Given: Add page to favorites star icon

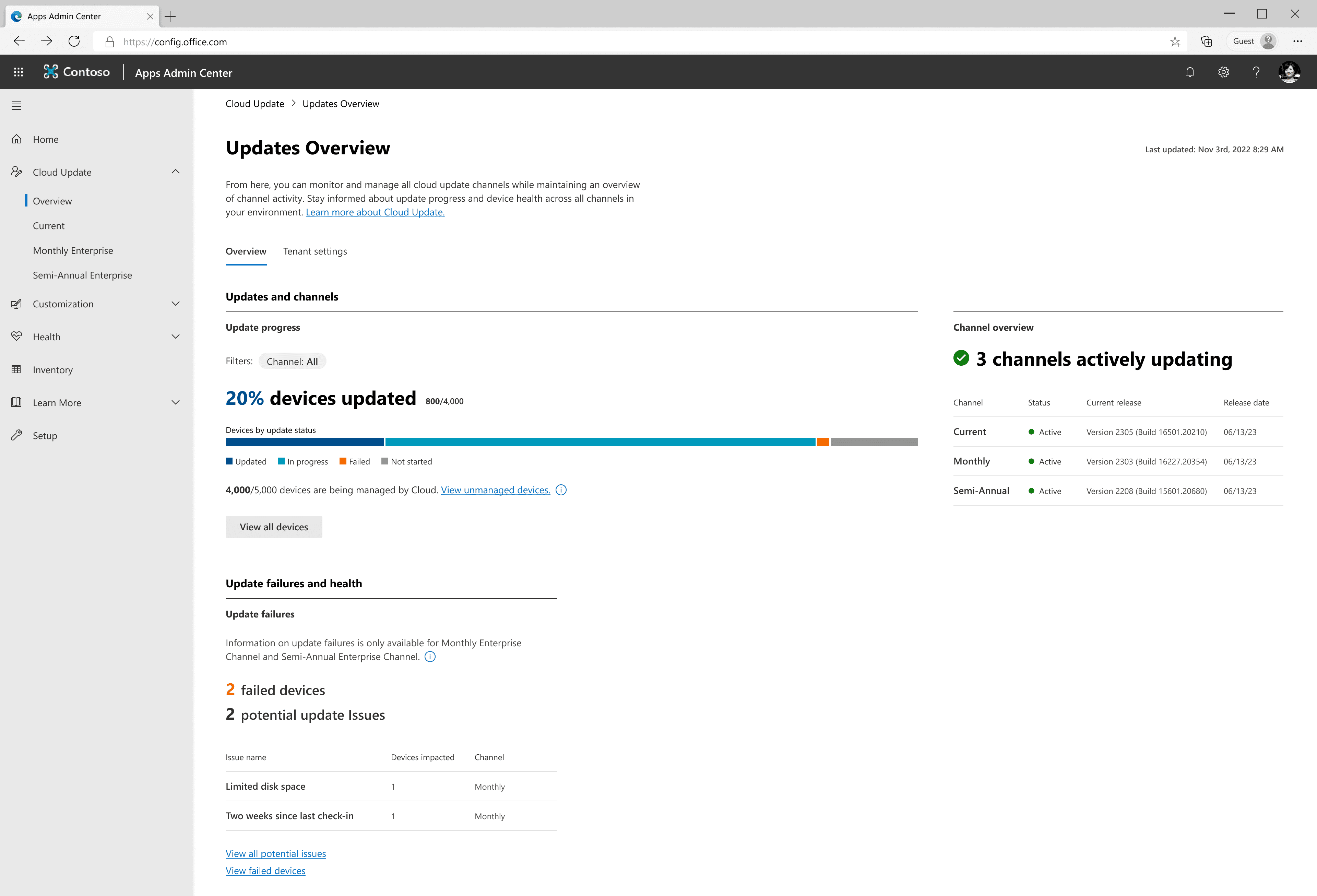Looking at the screenshot, I should pos(1175,42).
